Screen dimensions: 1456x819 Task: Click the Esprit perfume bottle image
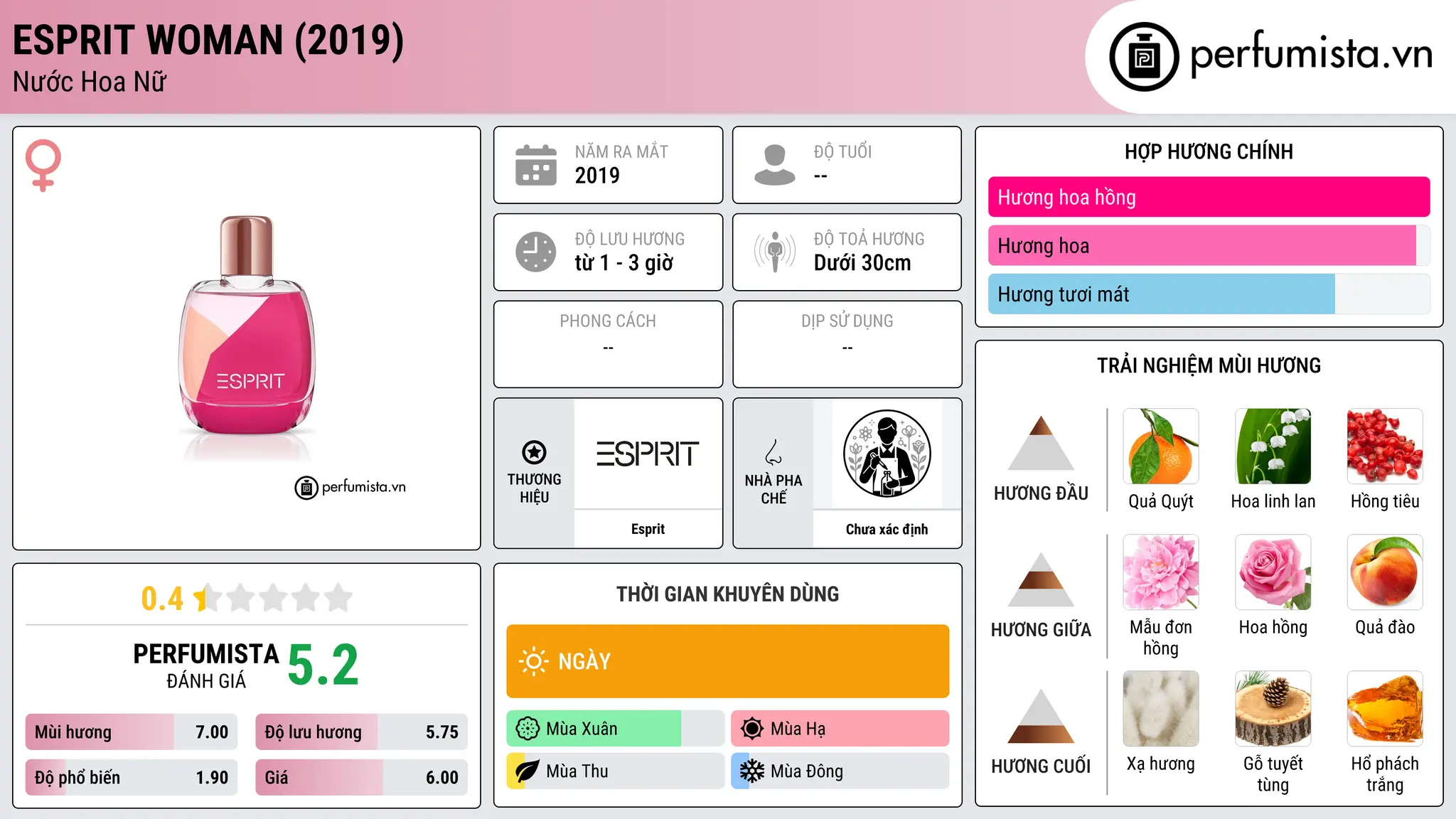247,326
